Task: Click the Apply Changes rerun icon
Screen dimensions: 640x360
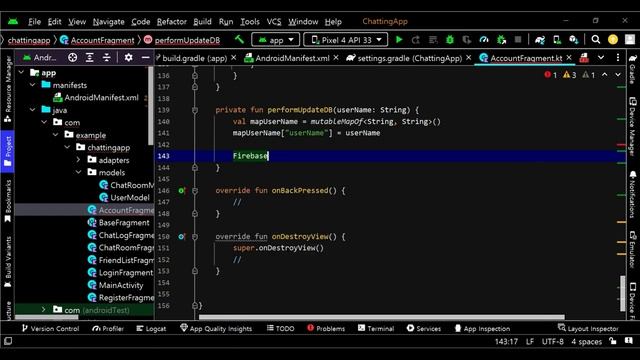Action: pos(416,40)
